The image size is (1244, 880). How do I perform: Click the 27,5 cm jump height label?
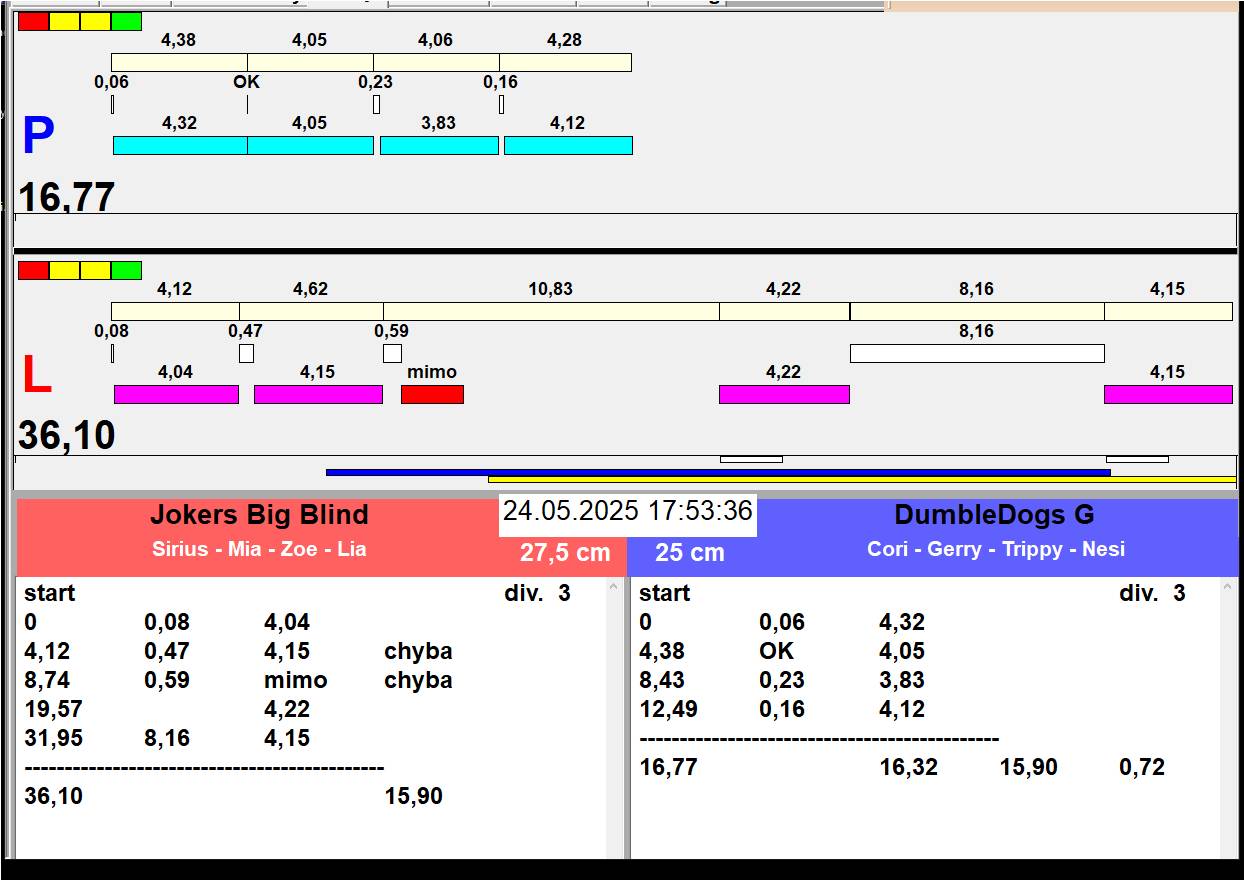[x=564, y=553]
